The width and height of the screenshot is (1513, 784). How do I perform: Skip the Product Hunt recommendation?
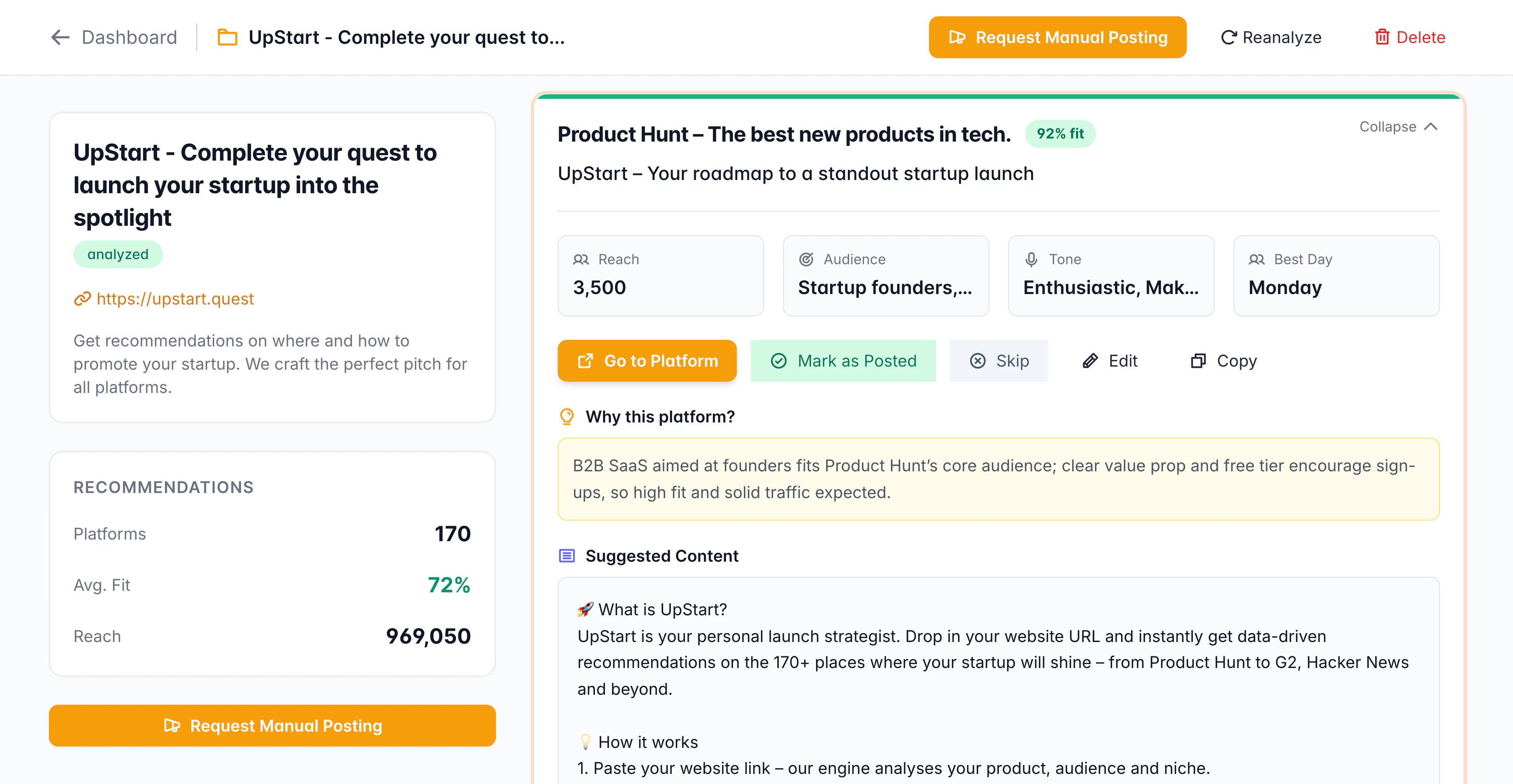pos(998,361)
